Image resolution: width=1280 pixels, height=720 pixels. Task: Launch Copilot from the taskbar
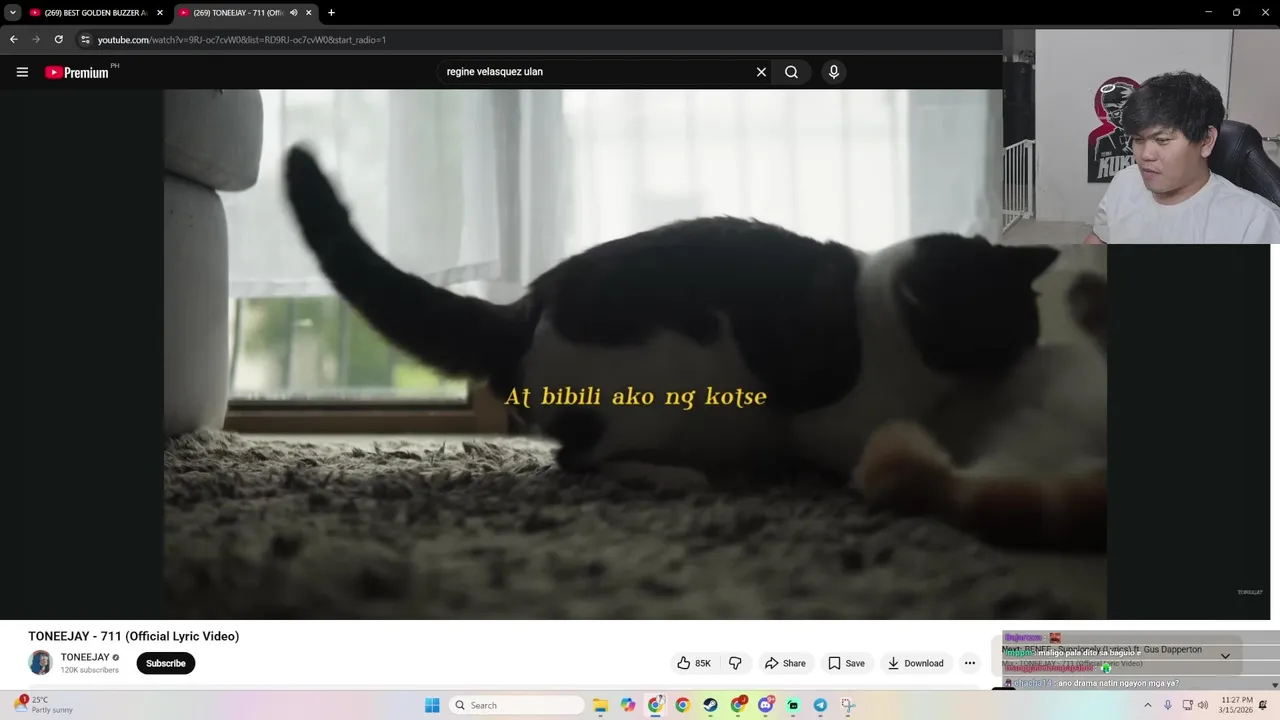628,705
